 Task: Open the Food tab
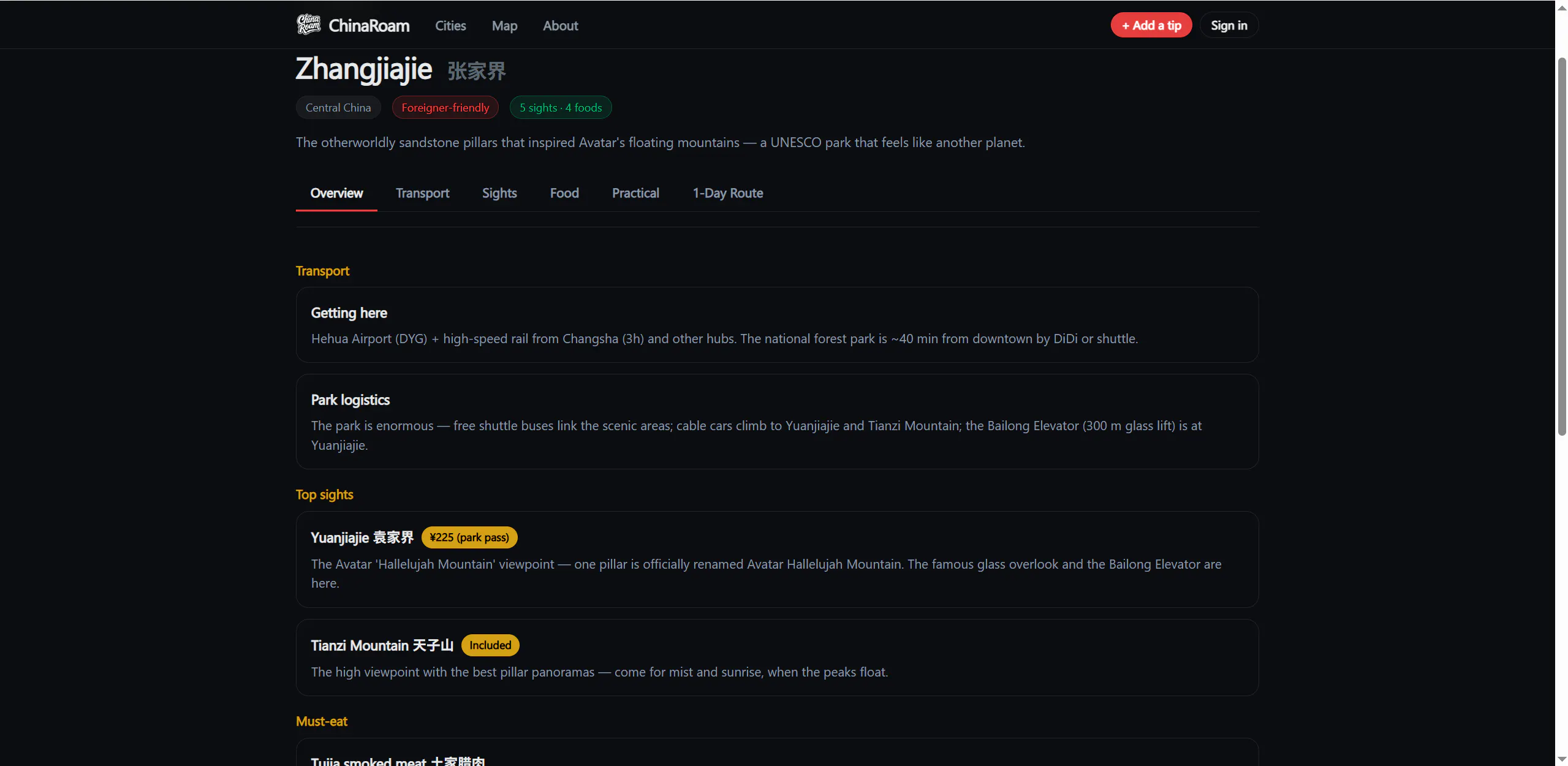click(564, 194)
